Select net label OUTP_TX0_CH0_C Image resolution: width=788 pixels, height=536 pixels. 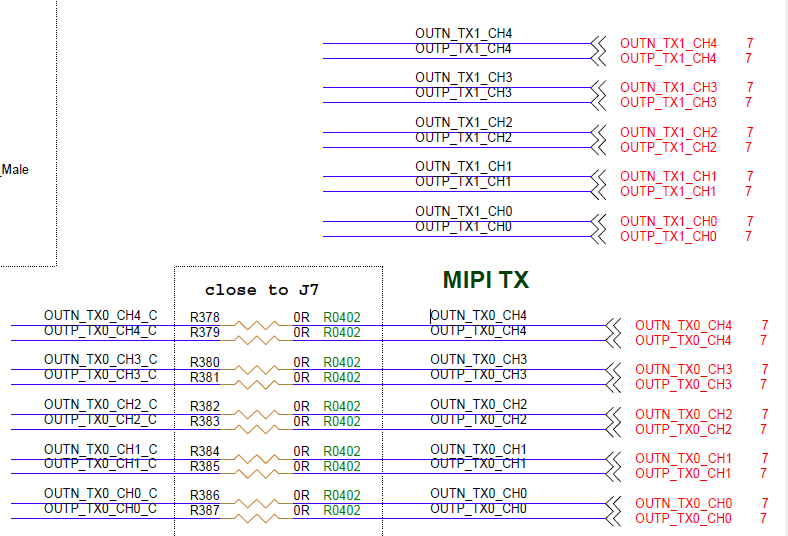point(101,508)
